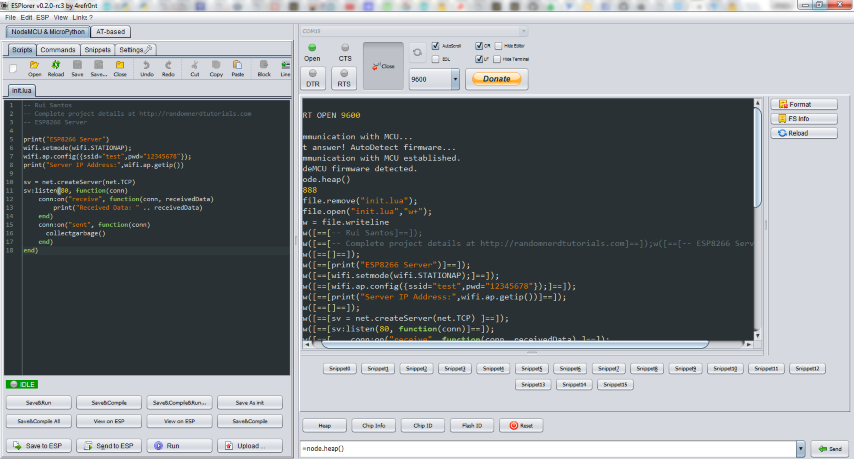This screenshot has height=459, width=854.
Task: Toggle the RTS line button
Action: (344, 78)
